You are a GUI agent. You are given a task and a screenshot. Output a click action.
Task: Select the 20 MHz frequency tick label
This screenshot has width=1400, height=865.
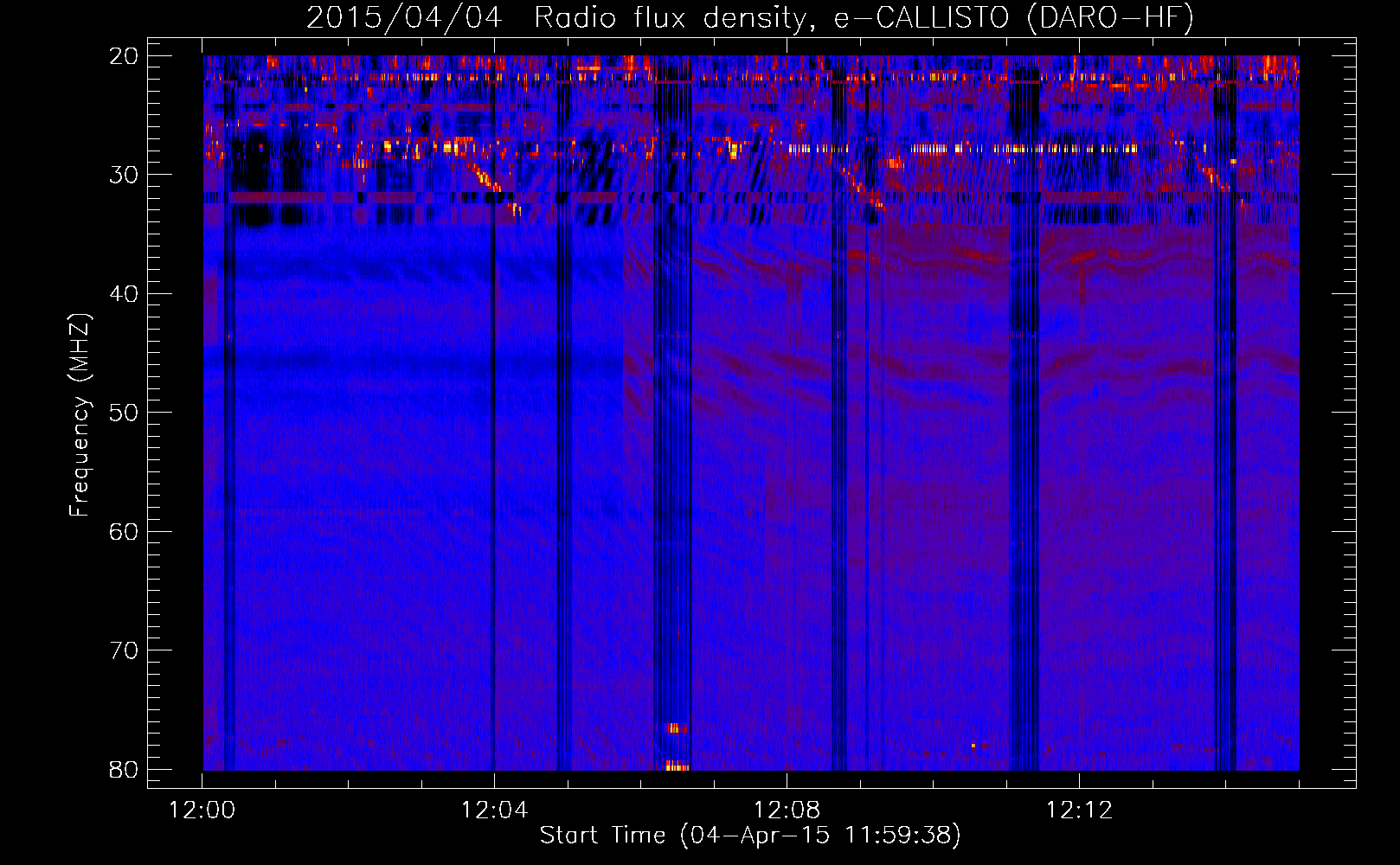[x=124, y=56]
